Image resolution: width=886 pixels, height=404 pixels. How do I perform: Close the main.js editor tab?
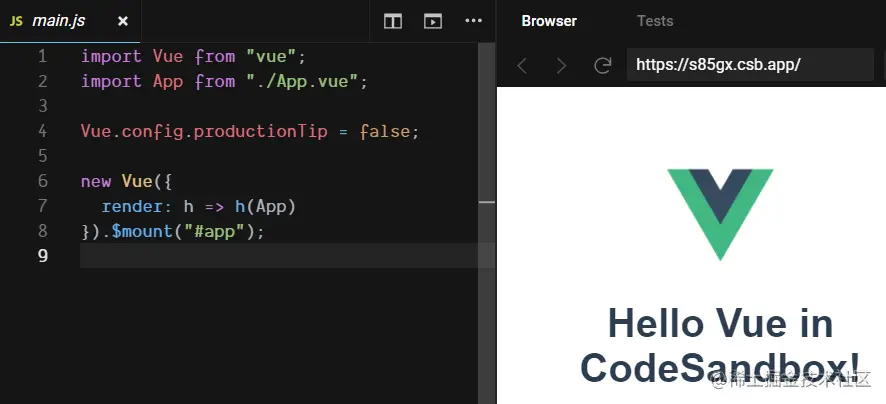(123, 21)
